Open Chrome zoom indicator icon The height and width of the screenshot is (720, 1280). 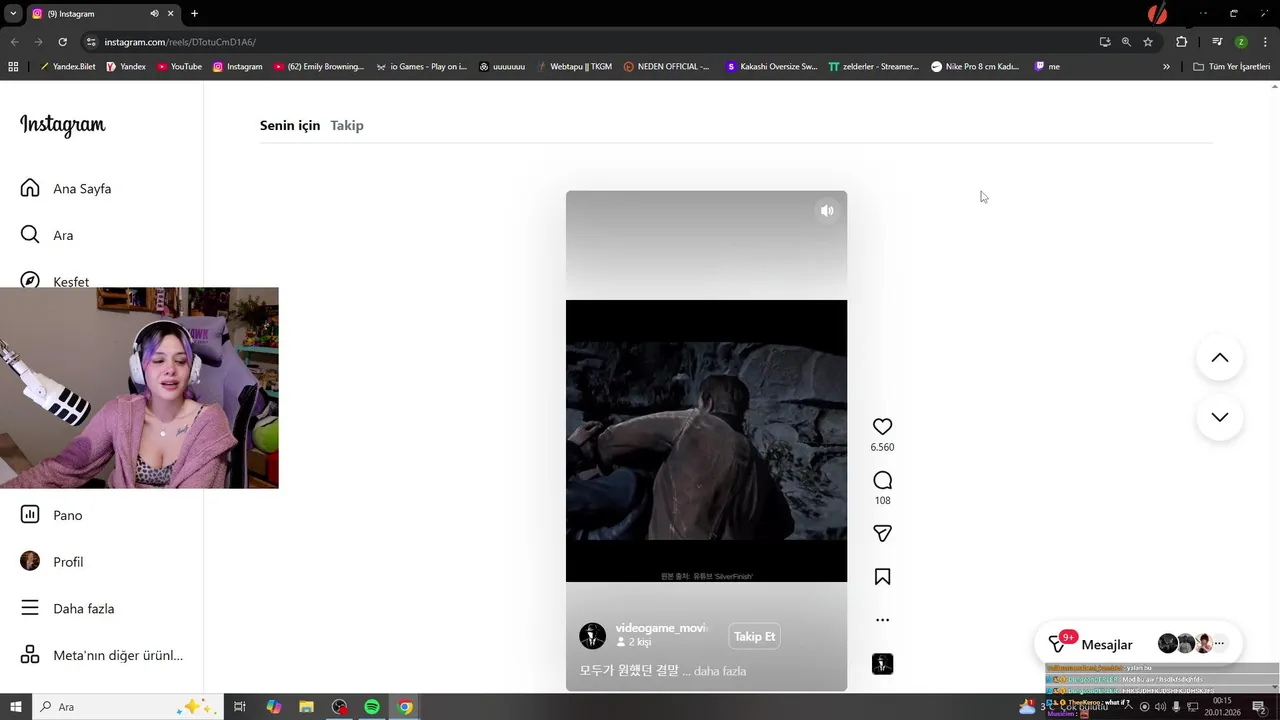point(1126,42)
